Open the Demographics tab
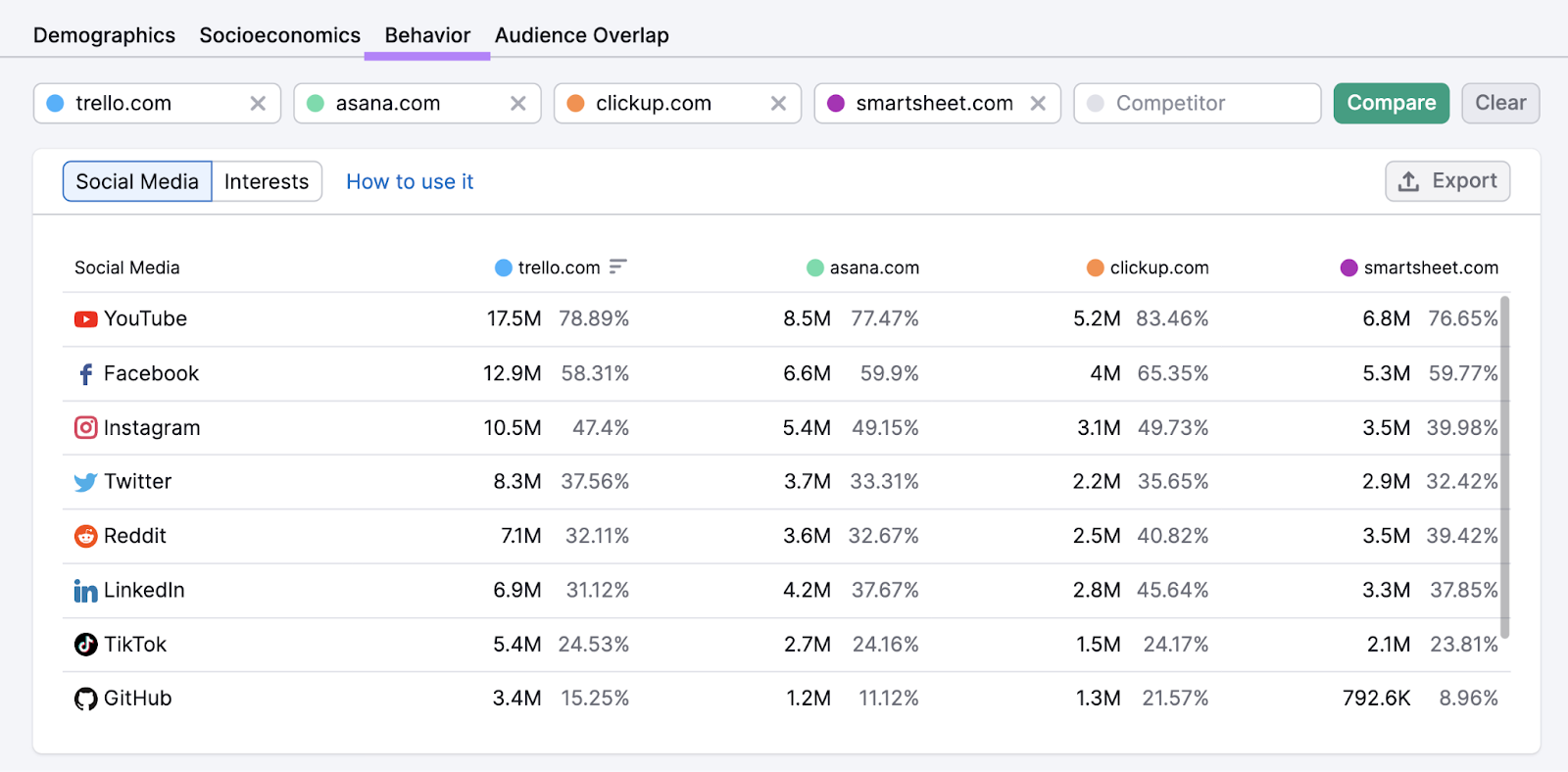 (x=104, y=35)
